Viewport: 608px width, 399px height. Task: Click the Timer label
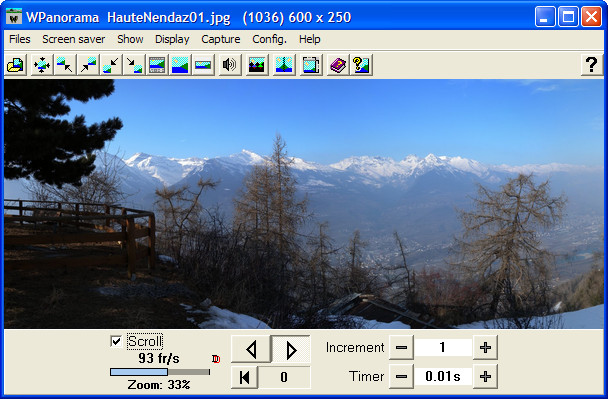pyautogui.click(x=366, y=376)
